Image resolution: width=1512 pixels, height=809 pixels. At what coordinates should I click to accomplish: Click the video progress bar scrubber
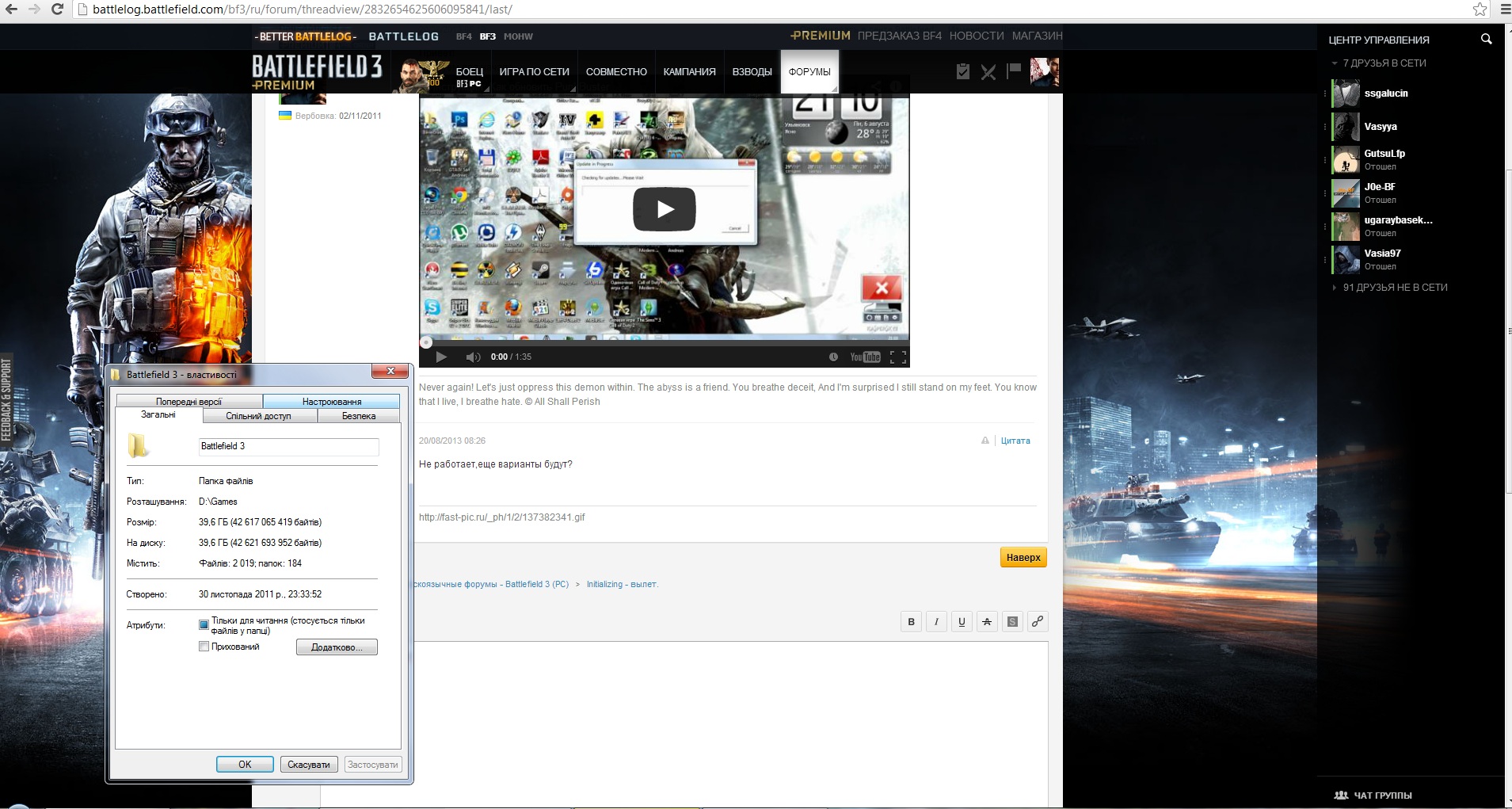point(426,342)
